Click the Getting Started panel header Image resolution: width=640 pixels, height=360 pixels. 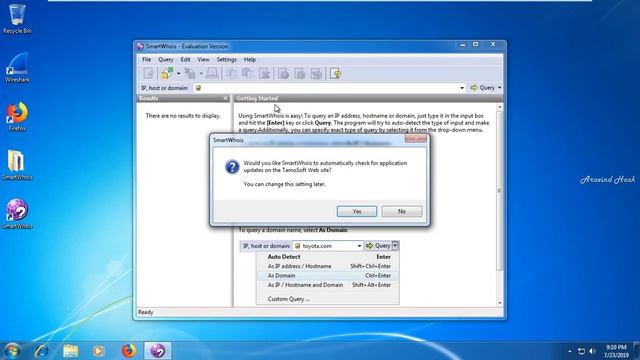tap(368, 98)
